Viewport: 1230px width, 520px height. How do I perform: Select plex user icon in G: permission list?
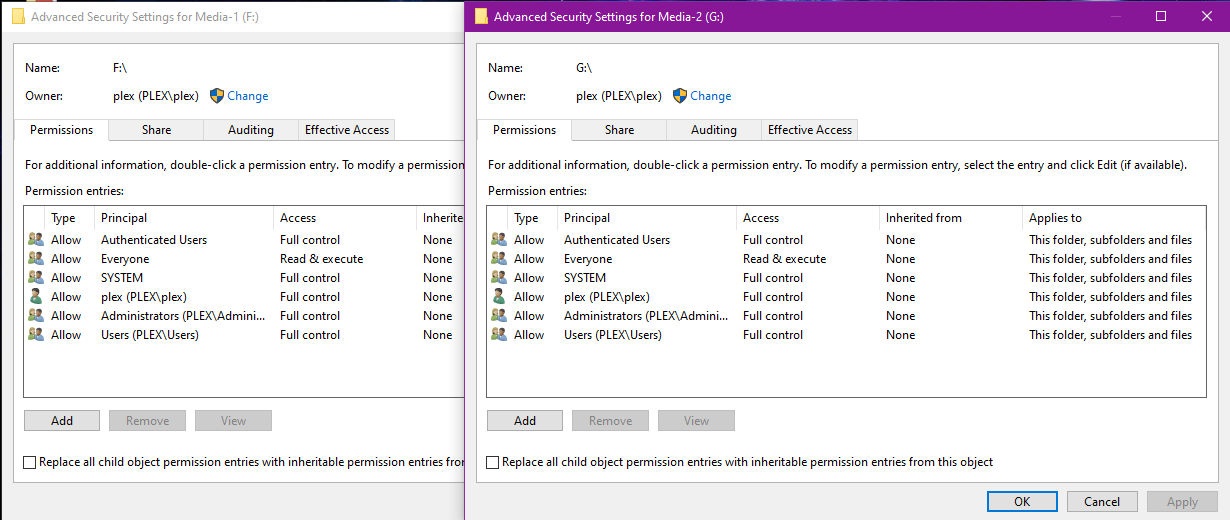[x=499, y=297]
